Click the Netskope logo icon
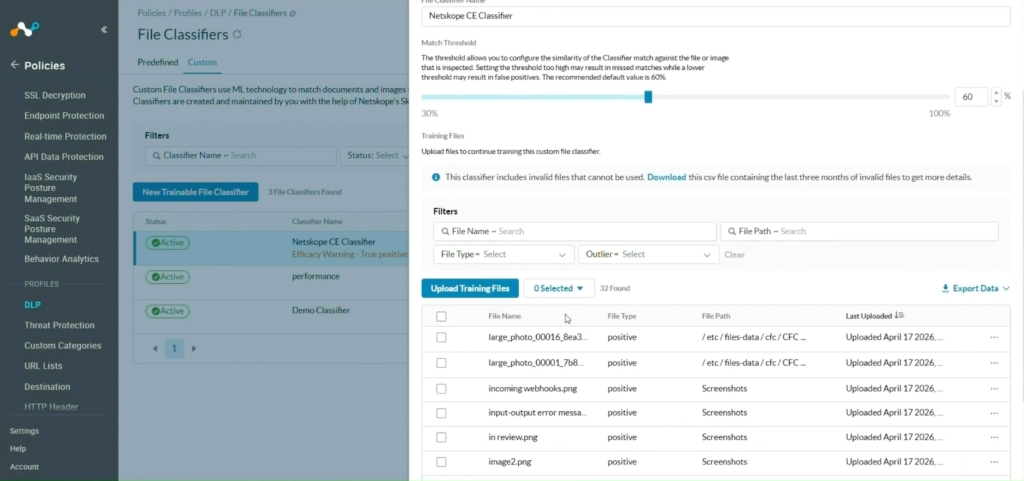 pos(24,29)
